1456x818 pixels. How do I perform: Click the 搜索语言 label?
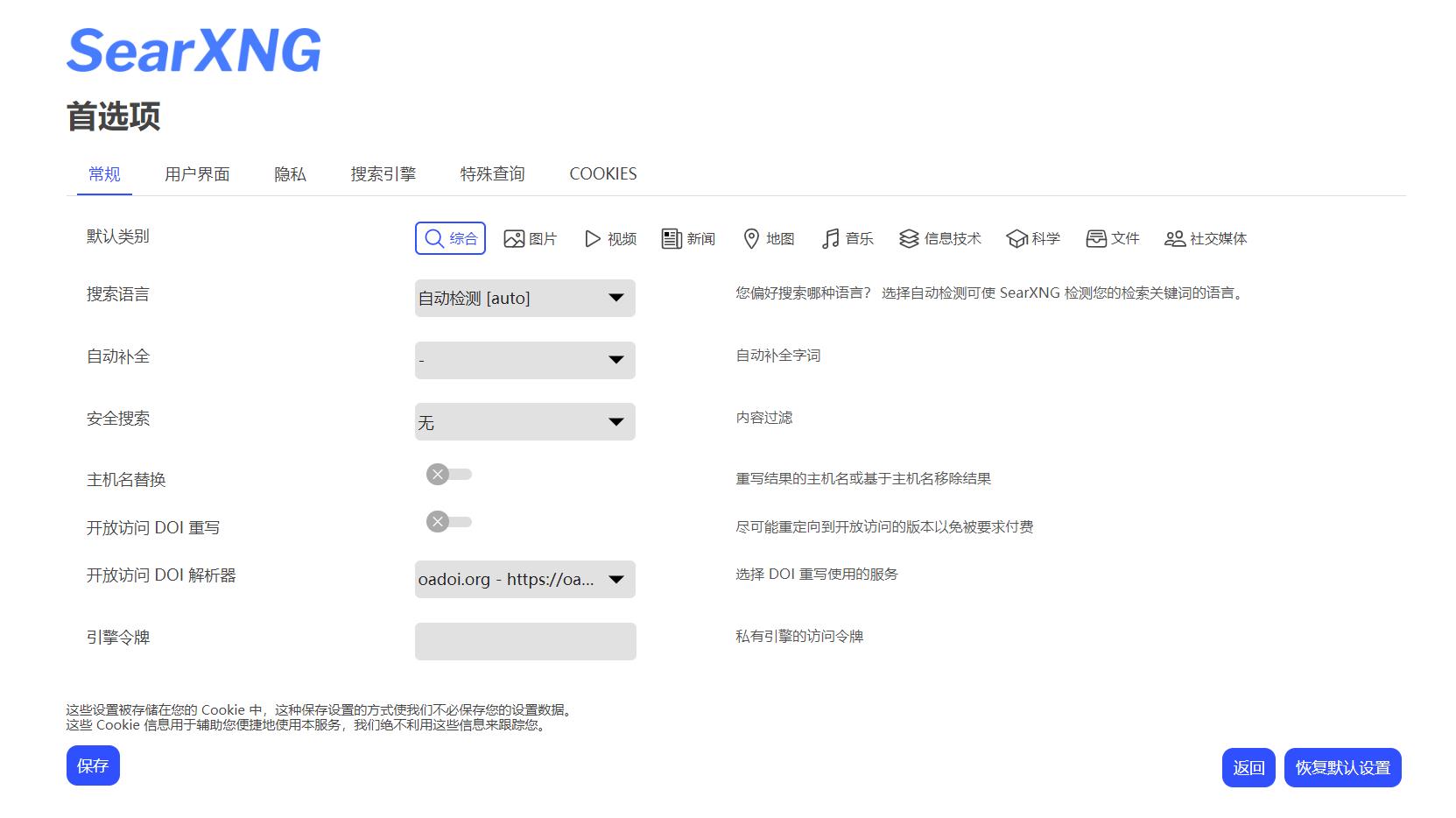pyautogui.click(x=118, y=294)
